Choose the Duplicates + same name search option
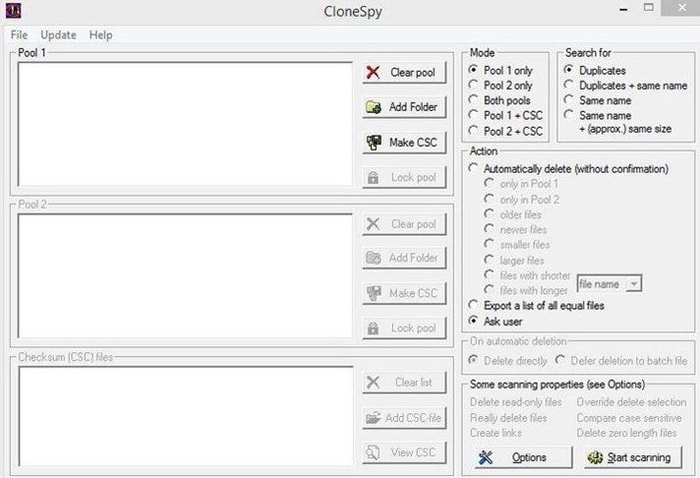This screenshot has width=700, height=478. tap(569, 86)
